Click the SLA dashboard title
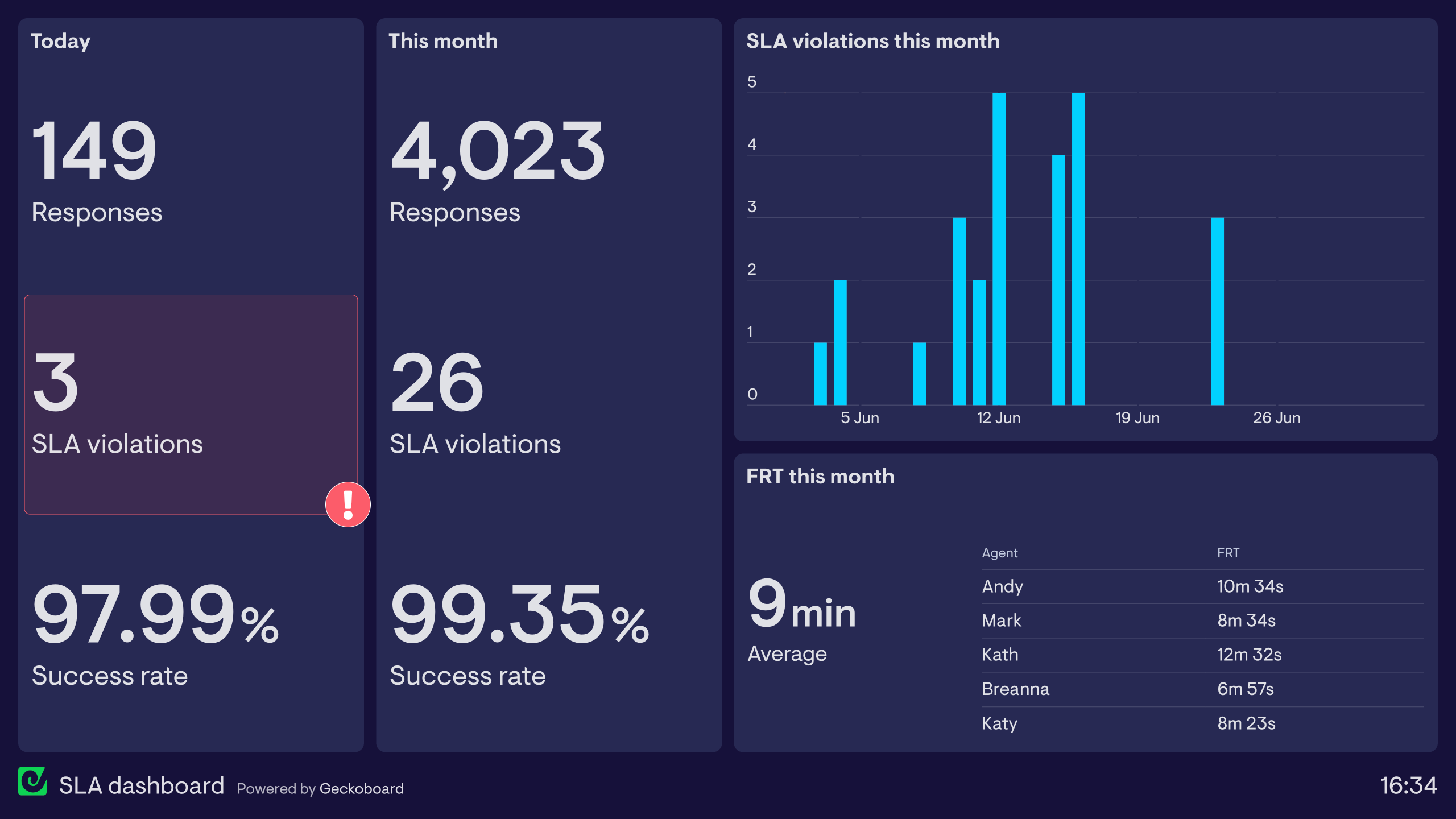This screenshot has height=819, width=1456. click(x=142, y=785)
